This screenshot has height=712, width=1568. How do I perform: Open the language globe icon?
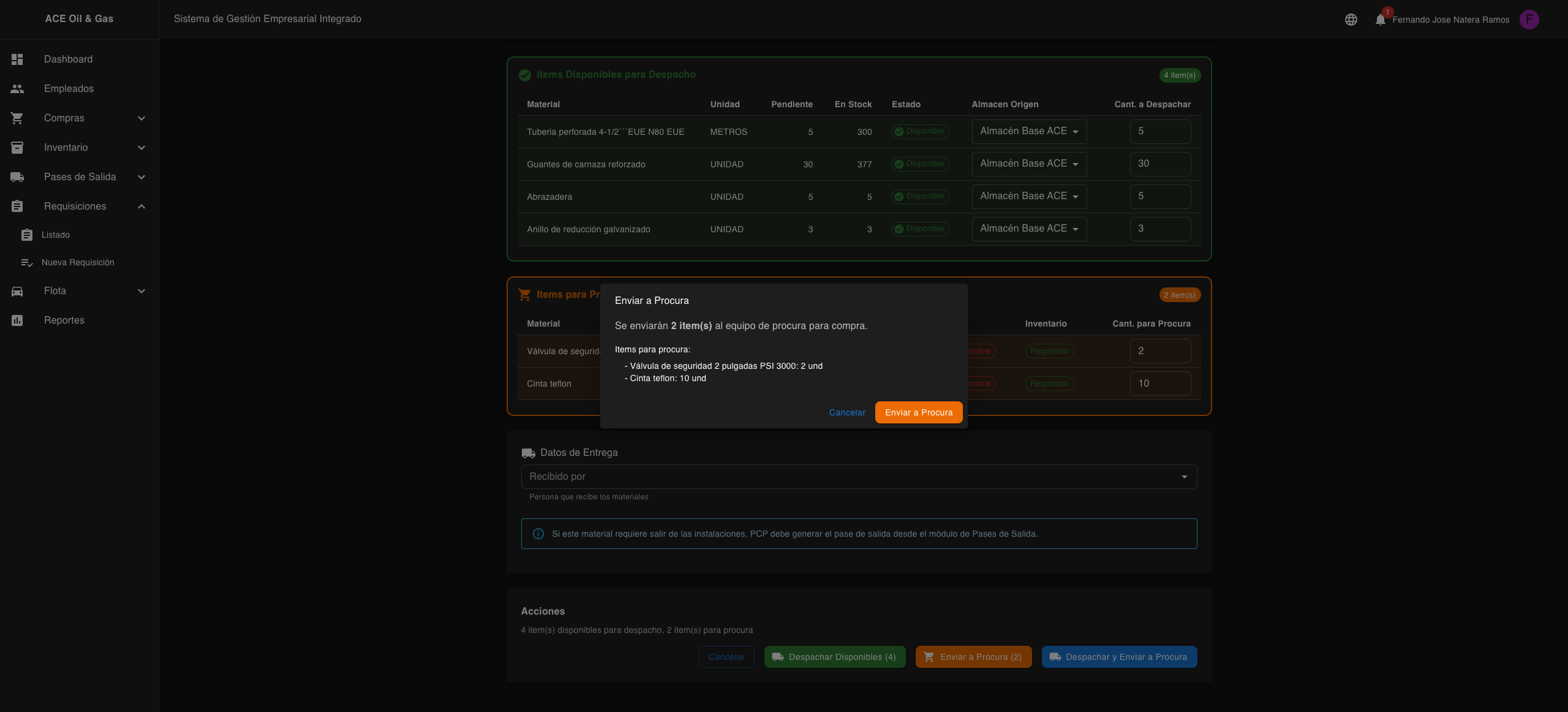(1351, 20)
